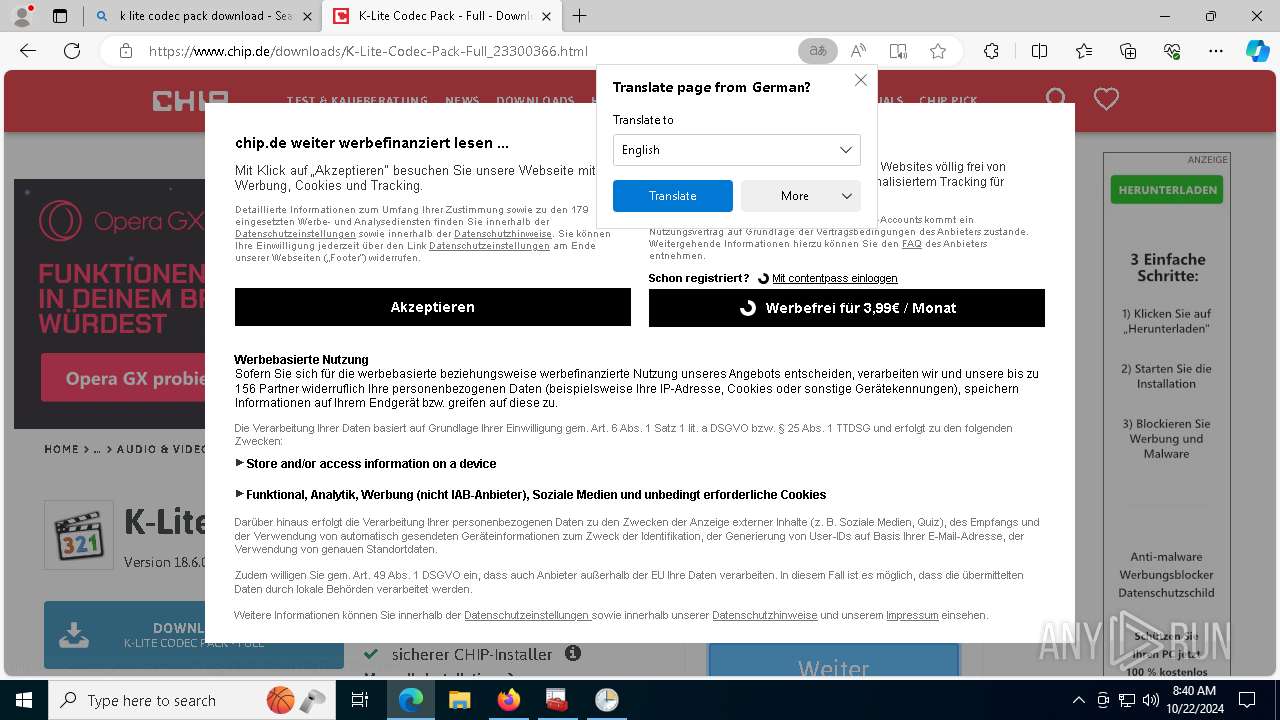Viewport: 1280px width, 720px height.
Task: Open Datenschutzhinweise link in top paragraph
Action: pos(503,234)
